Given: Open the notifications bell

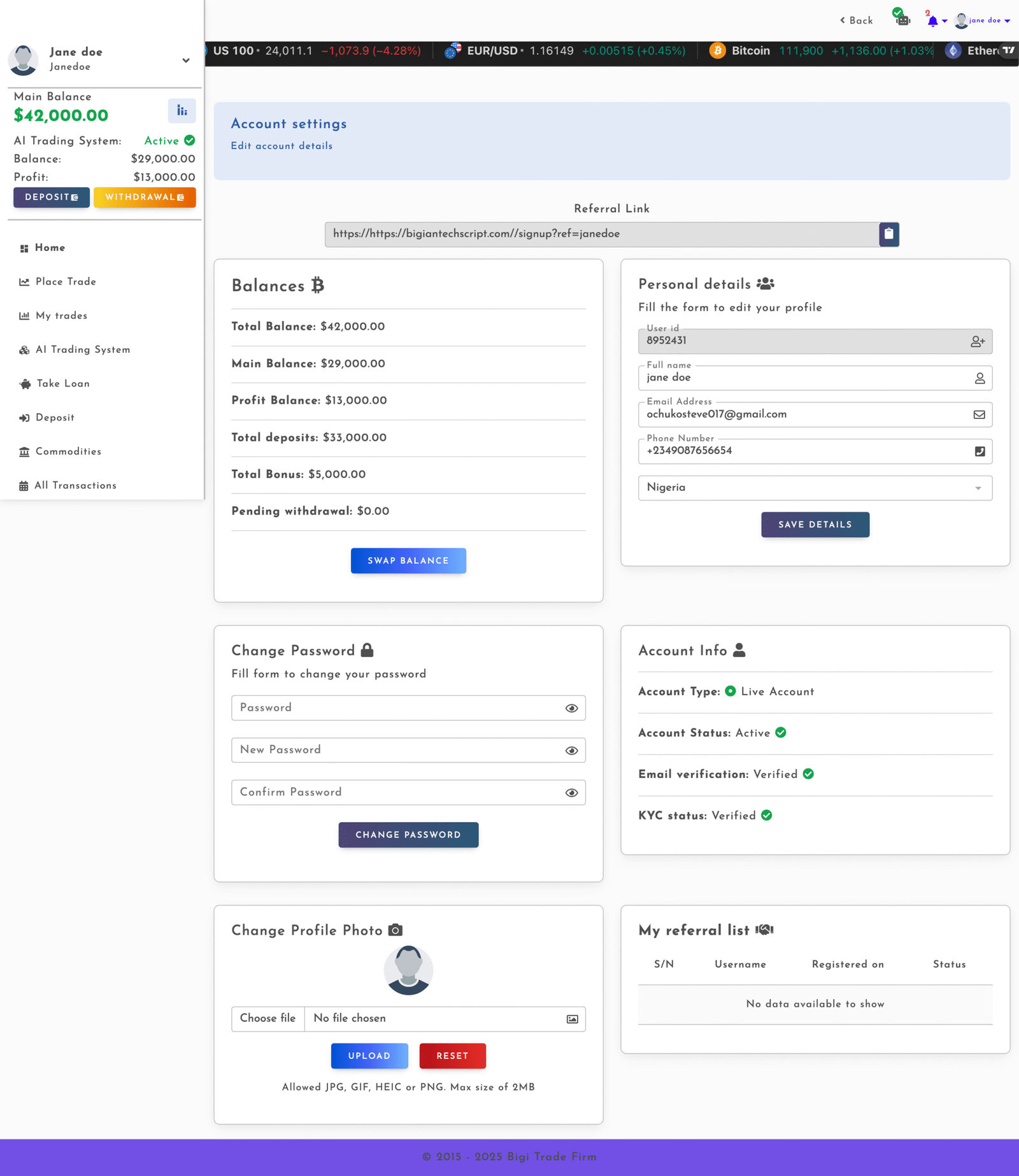Looking at the screenshot, I should tap(932, 21).
